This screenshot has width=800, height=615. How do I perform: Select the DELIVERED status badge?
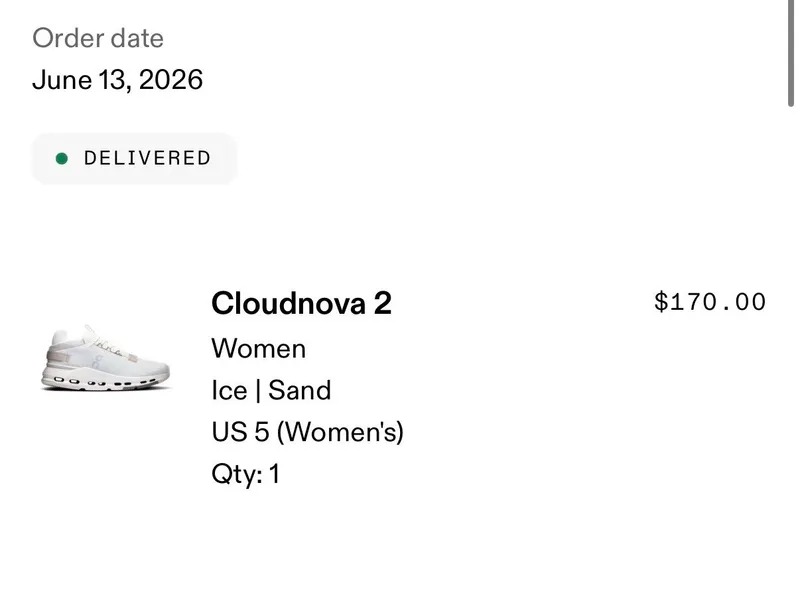tap(134, 158)
